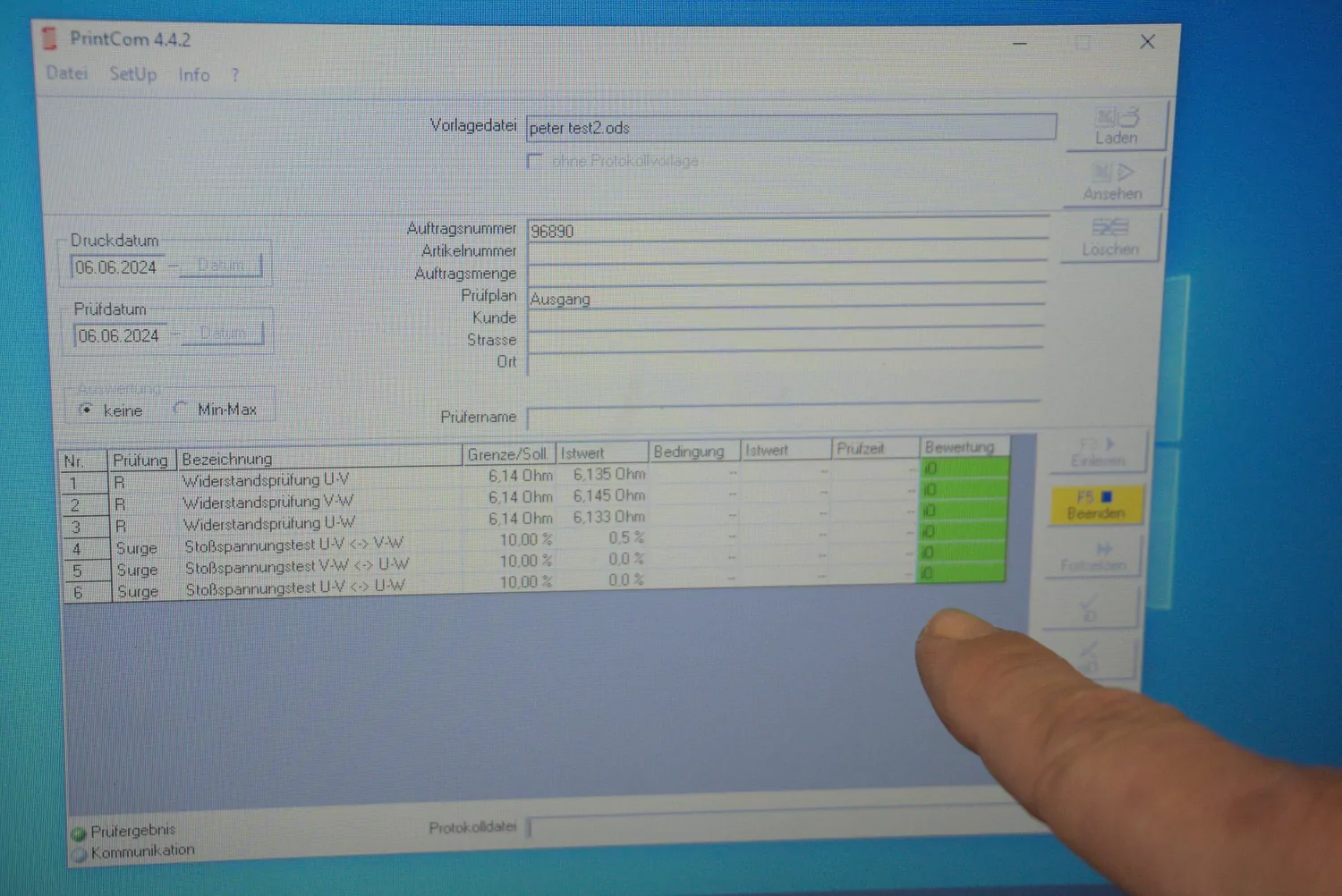Click the Bedingung column header
The height and width of the screenshot is (896, 1342).
pyautogui.click(x=693, y=451)
